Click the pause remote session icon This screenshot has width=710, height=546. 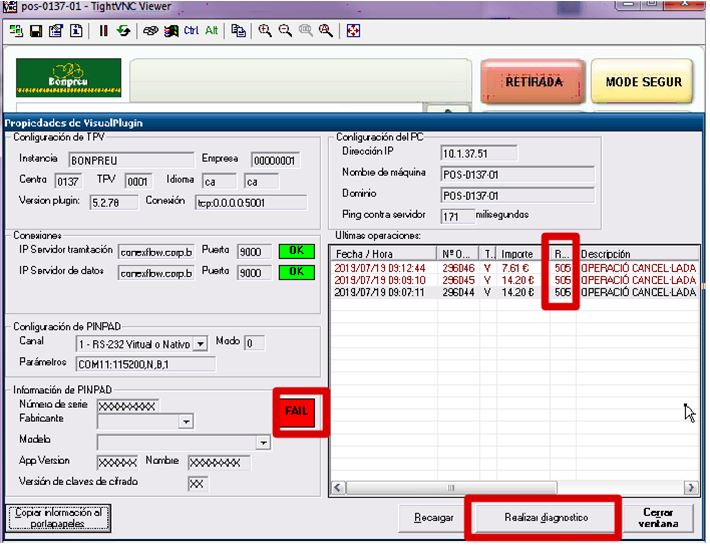pos(103,31)
